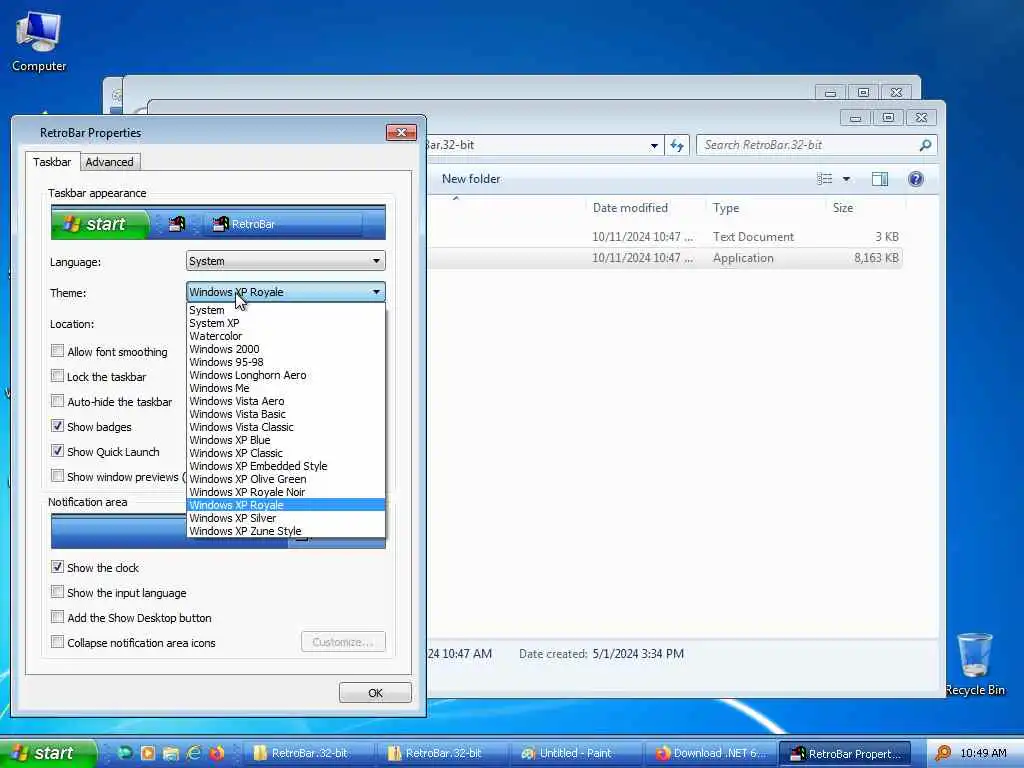Switch to the second RetroBar.32-bit zipped-folder taskbar button

442,754
